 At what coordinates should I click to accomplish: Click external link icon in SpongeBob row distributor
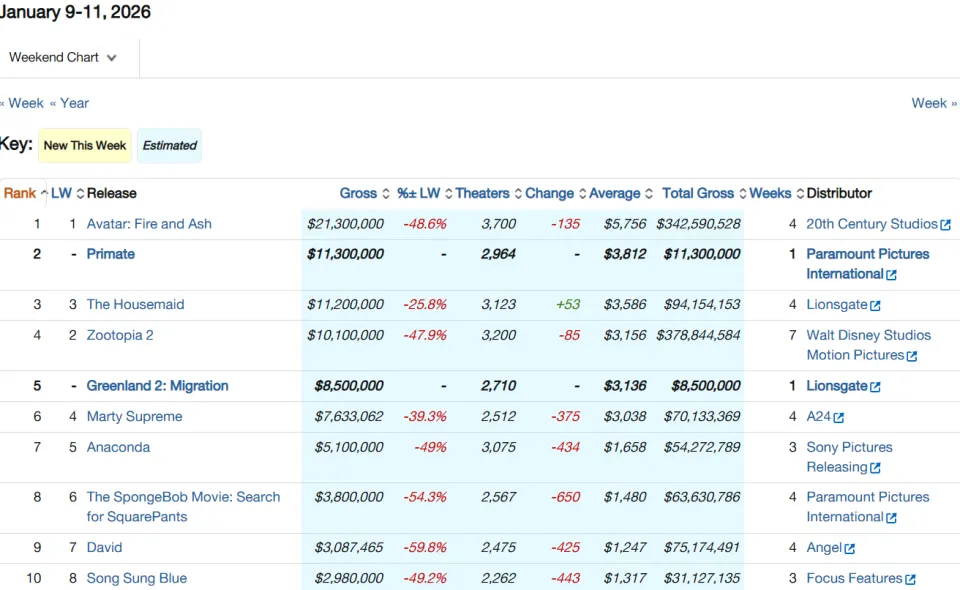(891, 518)
